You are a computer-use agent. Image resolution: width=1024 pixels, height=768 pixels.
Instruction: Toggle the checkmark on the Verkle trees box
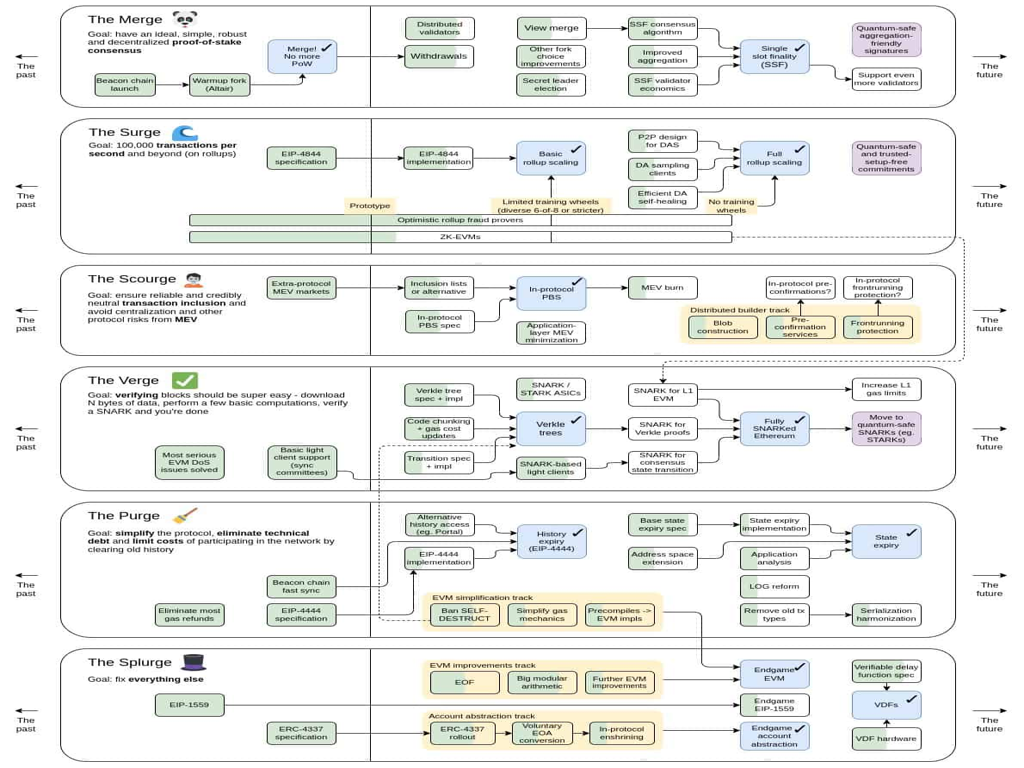tap(576, 418)
